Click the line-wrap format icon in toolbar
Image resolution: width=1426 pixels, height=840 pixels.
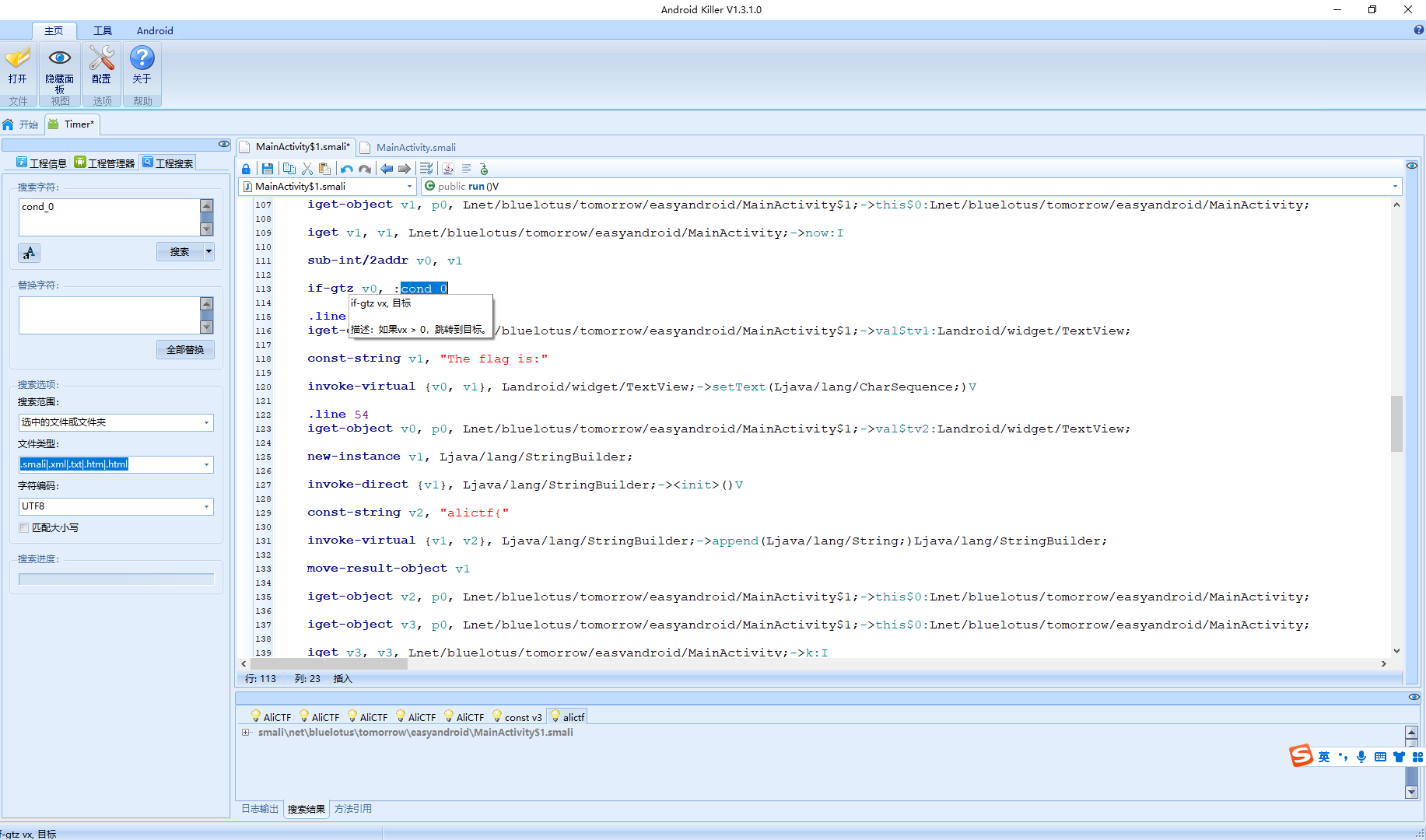[x=426, y=169]
